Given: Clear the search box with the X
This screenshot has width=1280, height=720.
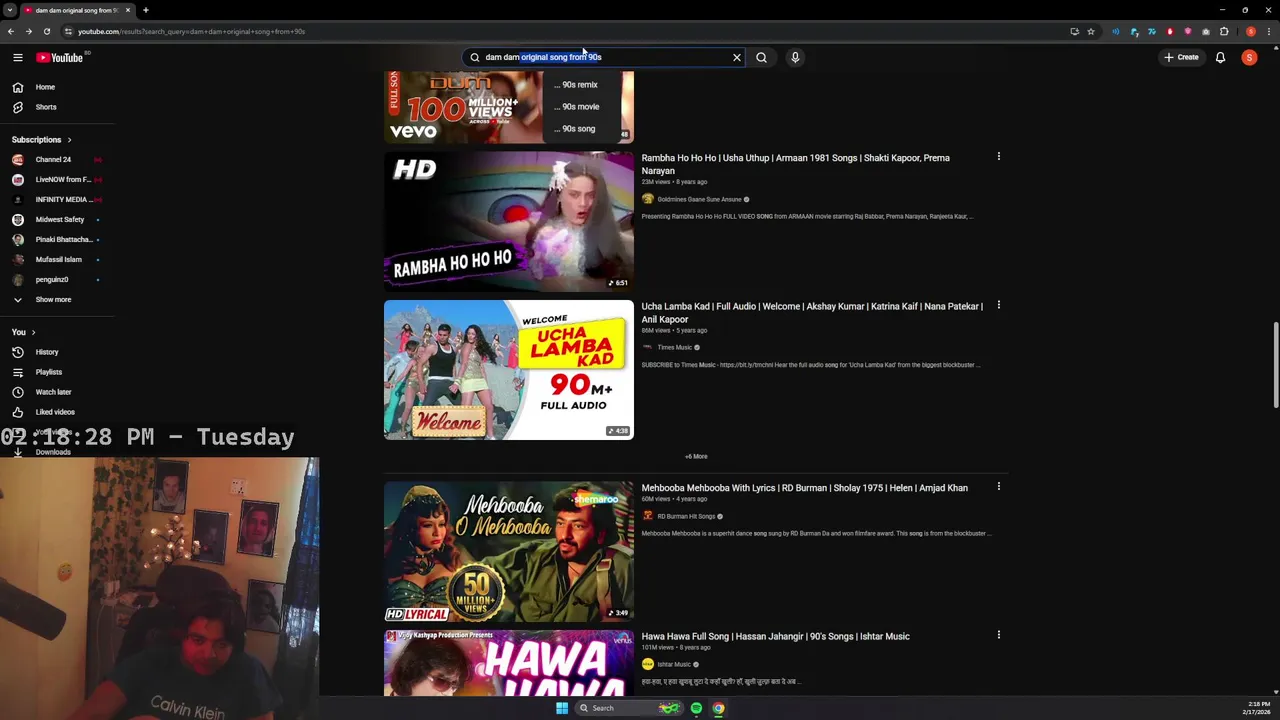Looking at the screenshot, I should (x=737, y=57).
